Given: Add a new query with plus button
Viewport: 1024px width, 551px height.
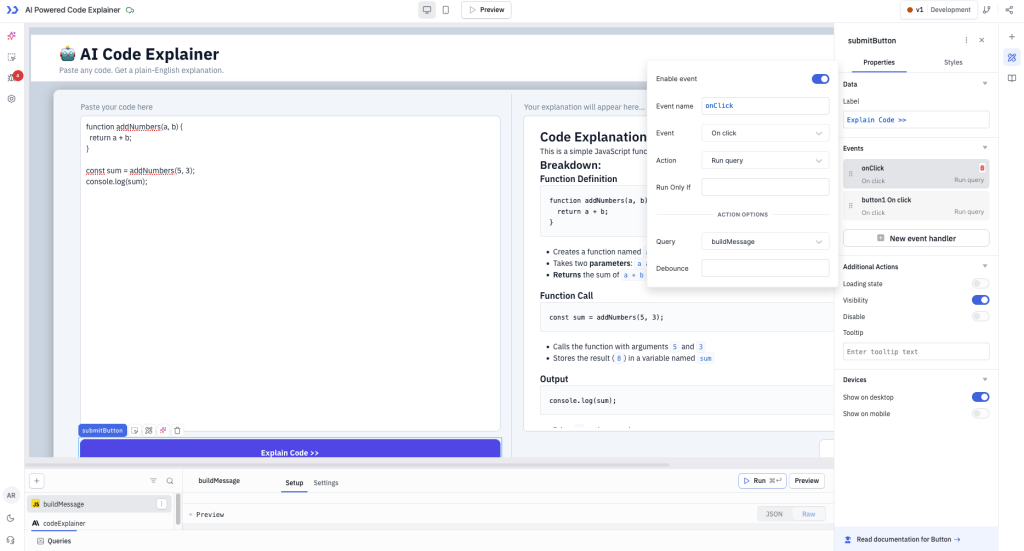Looking at the screenshot, I should (37, 481).
